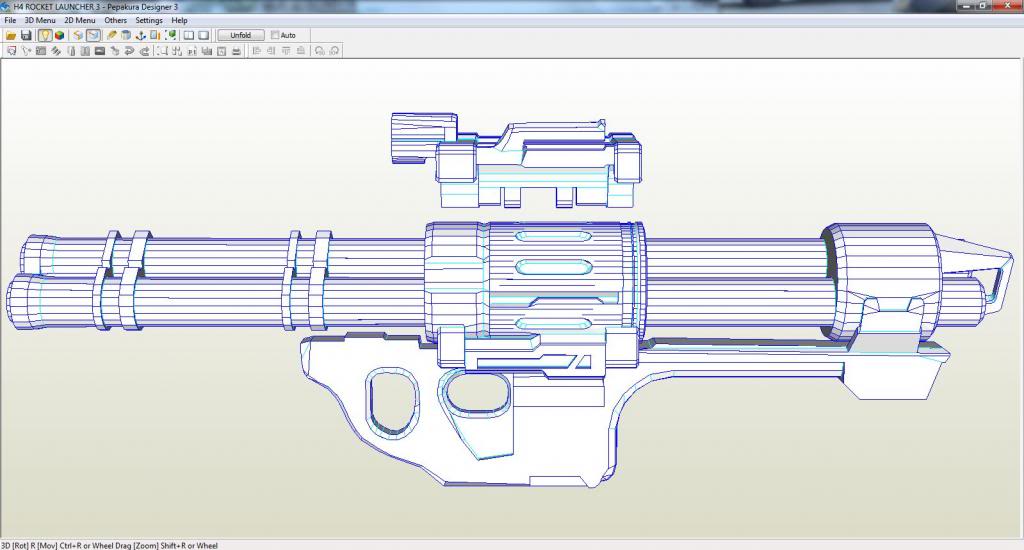The image size is (1024, 550).
Task: Open the Settings menu
Action: (x=149, y=20)
